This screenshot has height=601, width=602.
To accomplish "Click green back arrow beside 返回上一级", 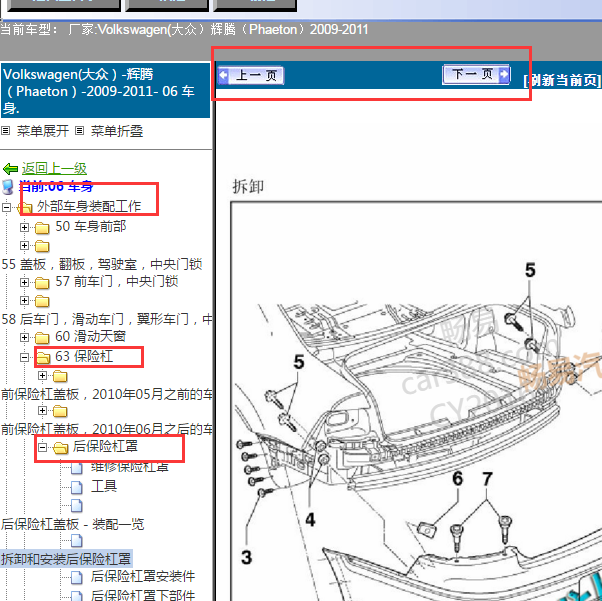I will (x=10, y=169).
